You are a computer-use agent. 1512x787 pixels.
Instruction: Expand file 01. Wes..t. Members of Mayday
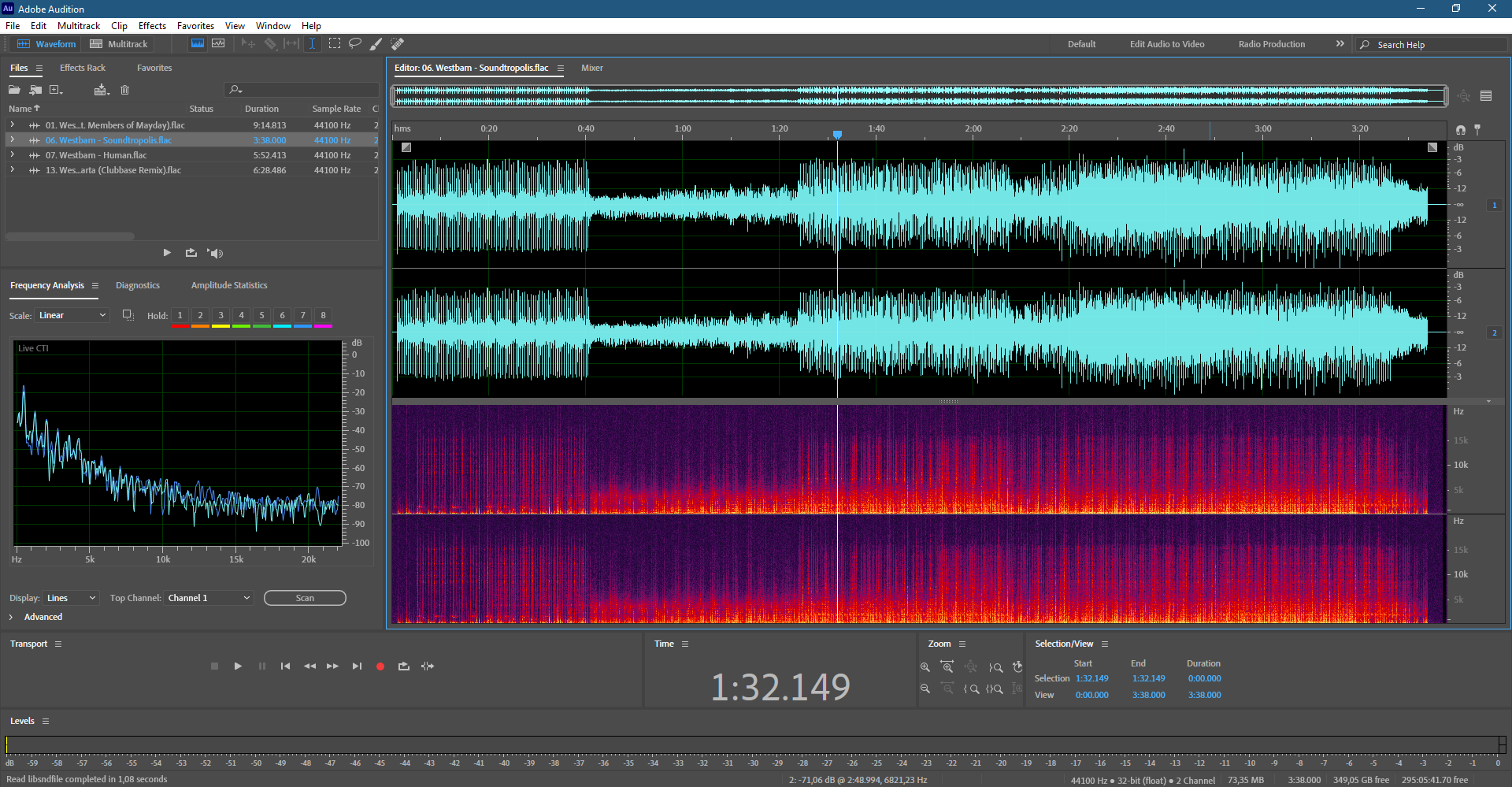click(12, 125)
